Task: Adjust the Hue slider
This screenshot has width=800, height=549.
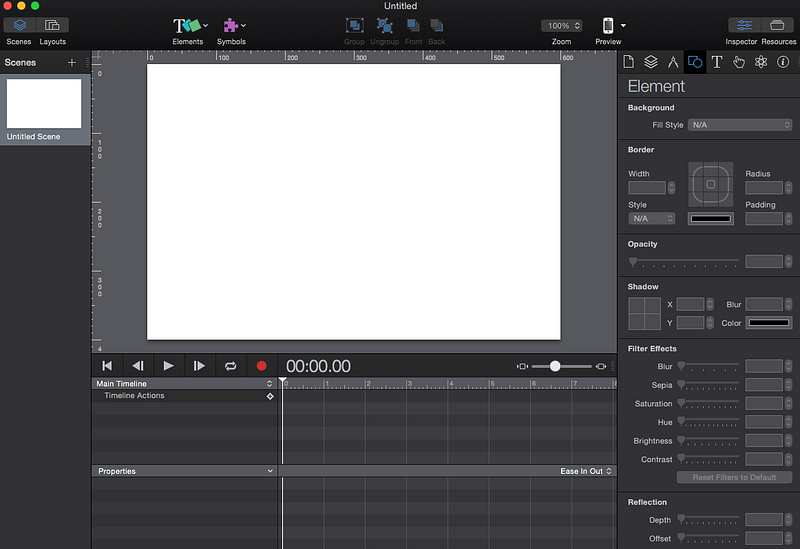Action: pos(708,421)
